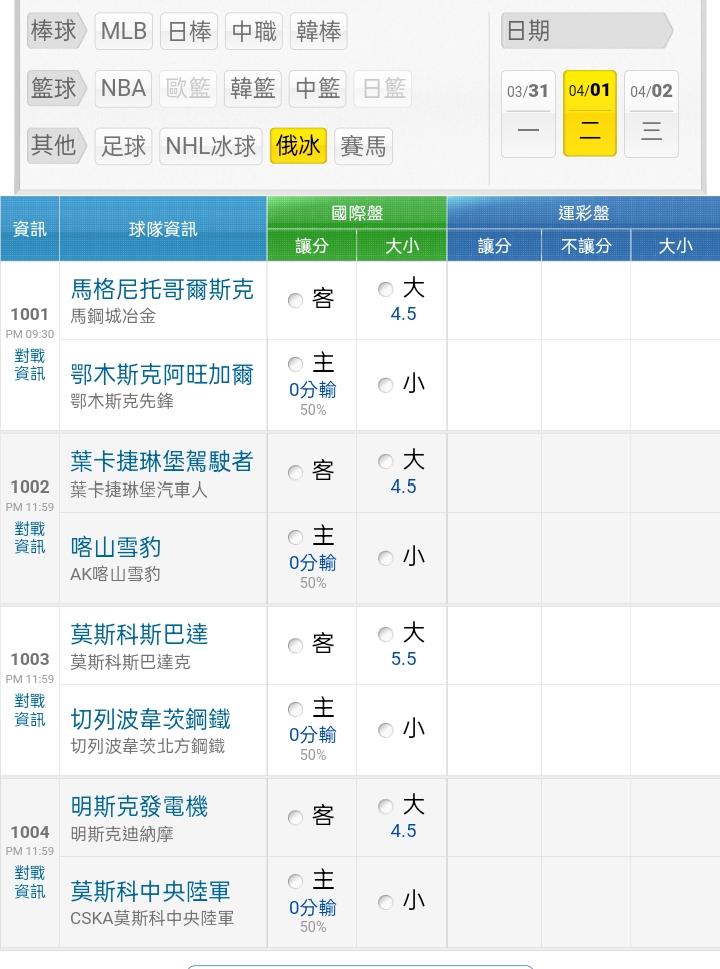This screenshot has width=720, height=969.
Task: Open team 明斯克發電機
Action: click(139, 806)
